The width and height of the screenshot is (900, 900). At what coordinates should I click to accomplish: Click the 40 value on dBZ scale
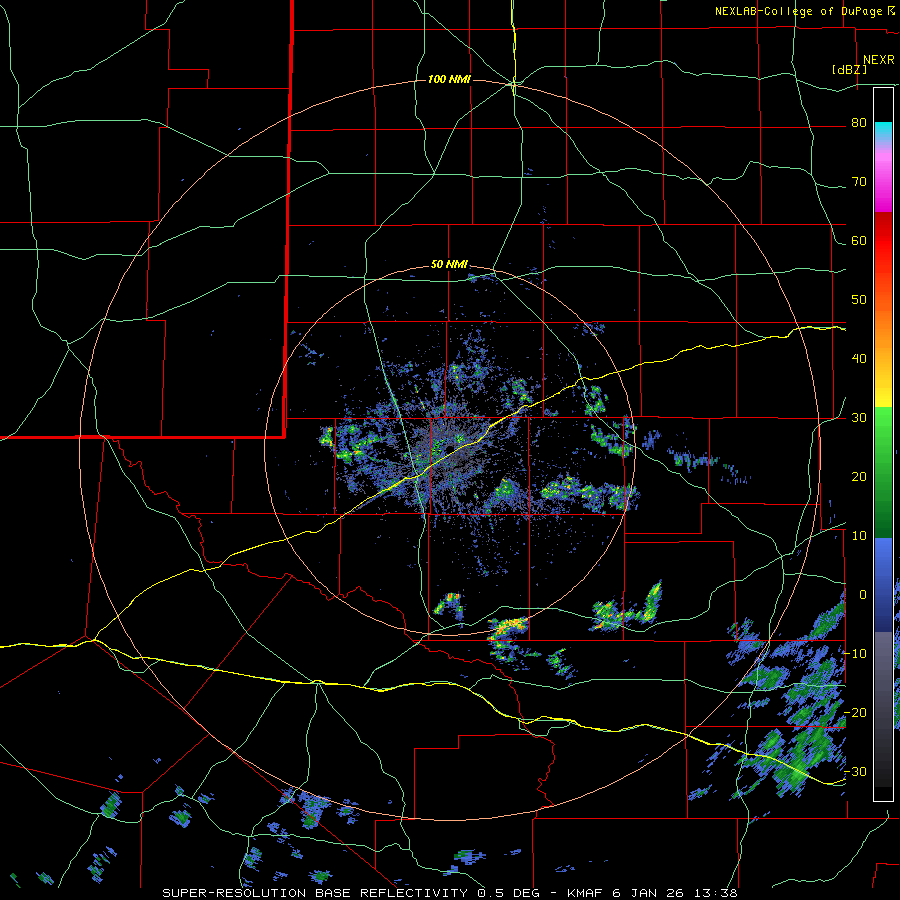pos(859,359)
